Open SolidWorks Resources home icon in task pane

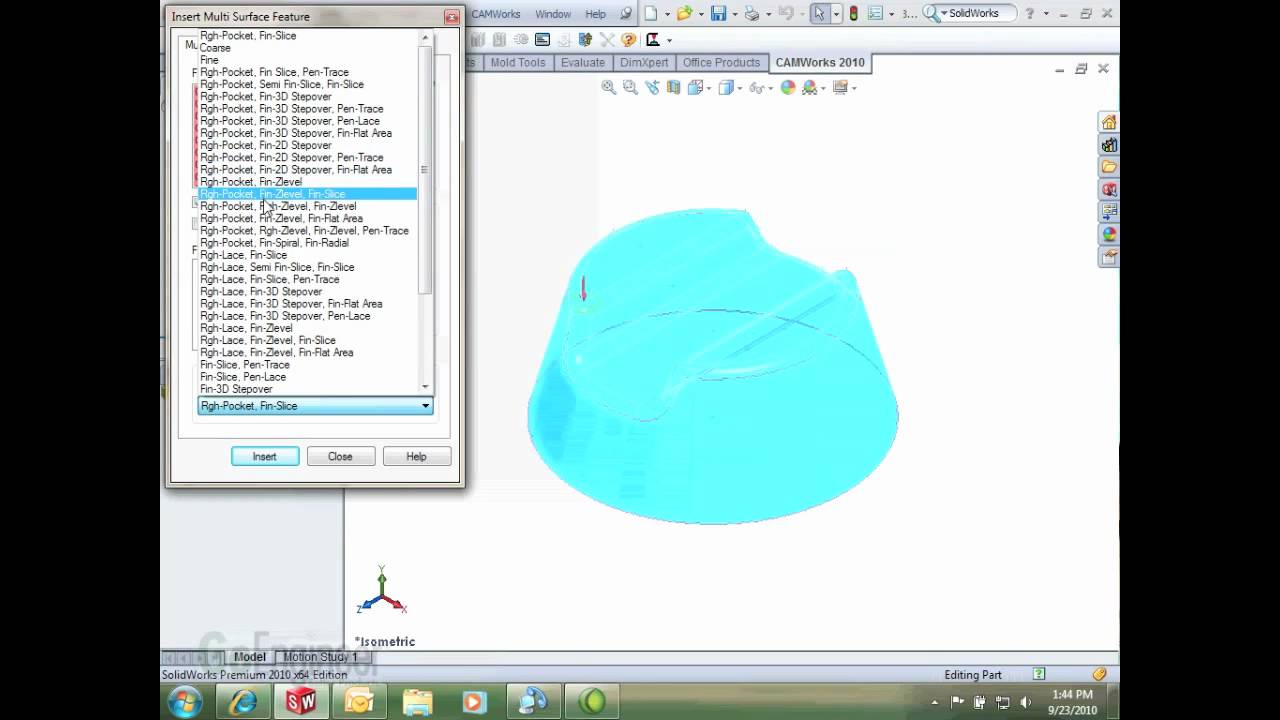[x=1109, y=122]
